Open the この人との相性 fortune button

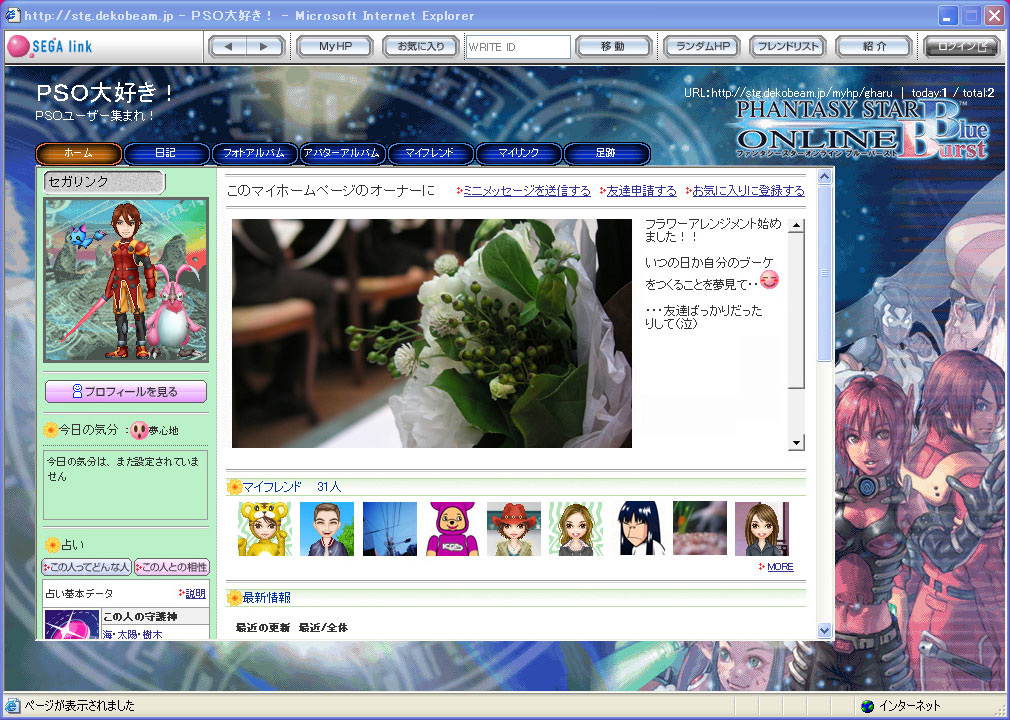[x=171, y=567]
